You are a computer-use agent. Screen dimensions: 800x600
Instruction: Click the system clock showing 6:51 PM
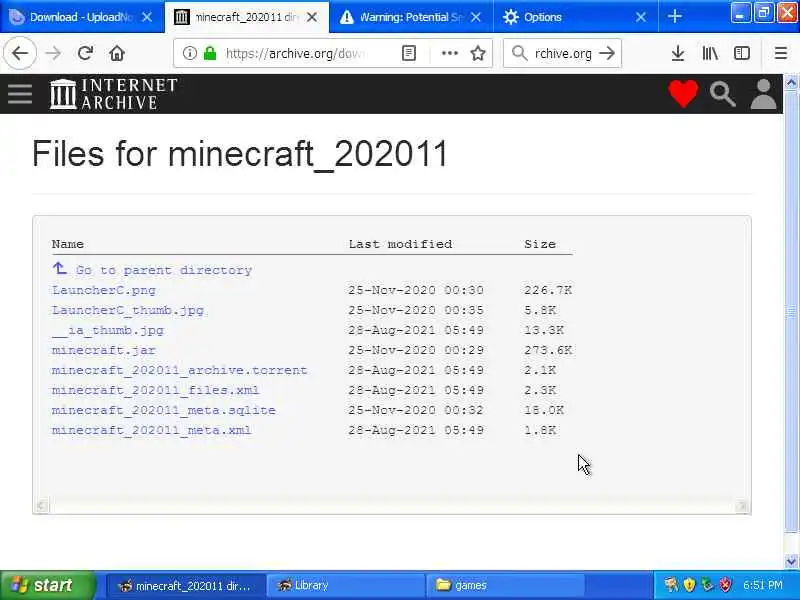point(763,585)
